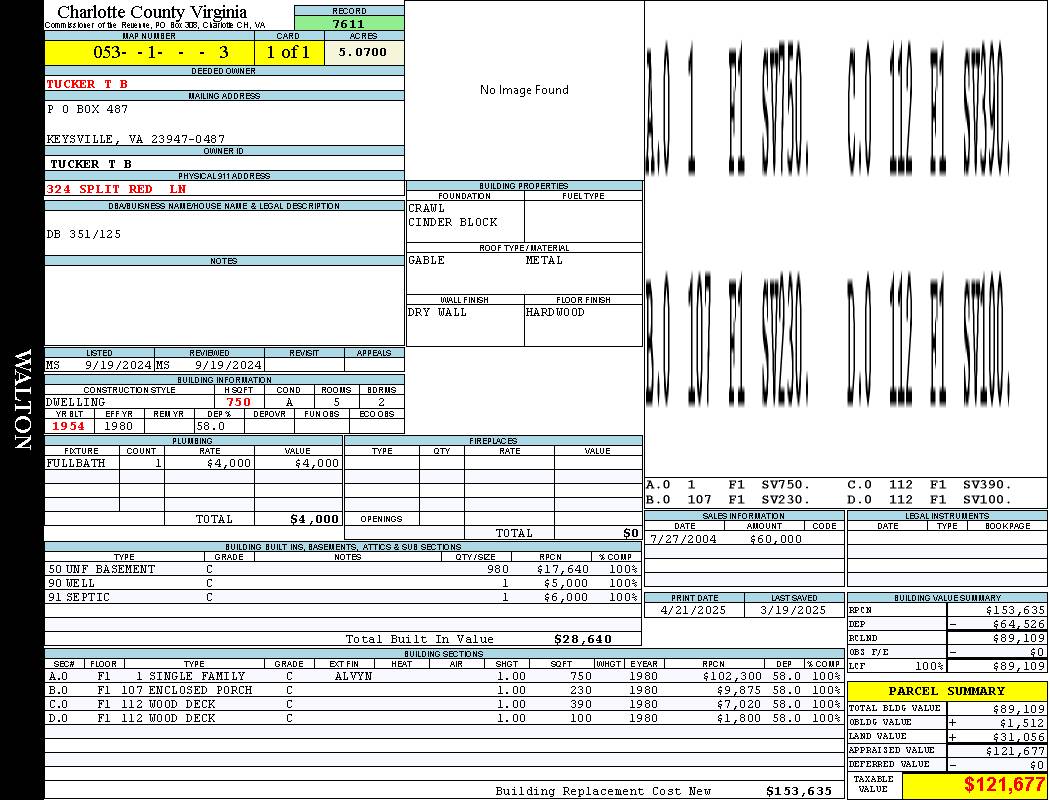Click construction style DWELLING
Screen dimensions: 1050x800
(76, 402)
